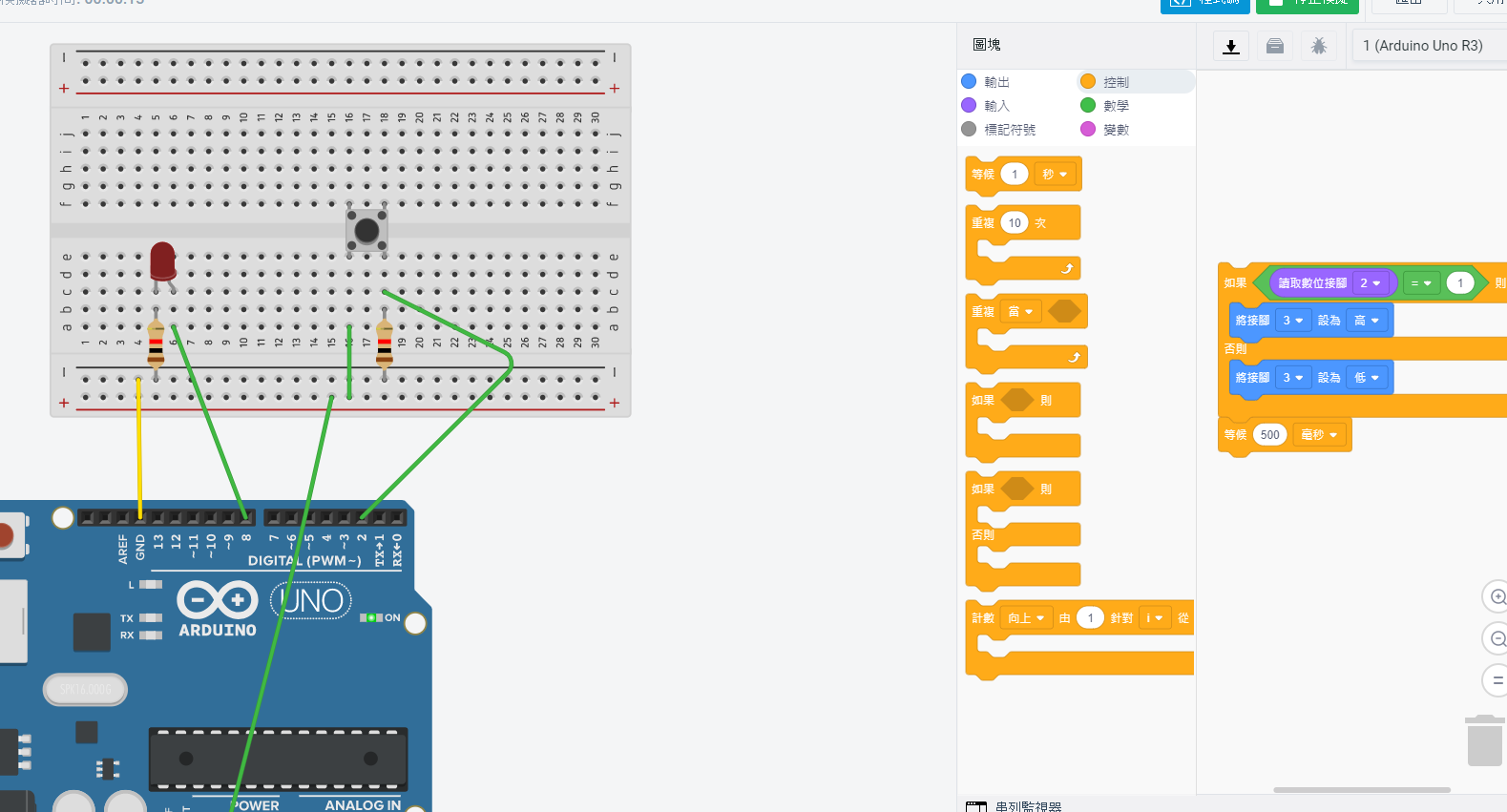Open the 串列監視器 serial monitor
1507x812 pixels.
point(1027,806)
